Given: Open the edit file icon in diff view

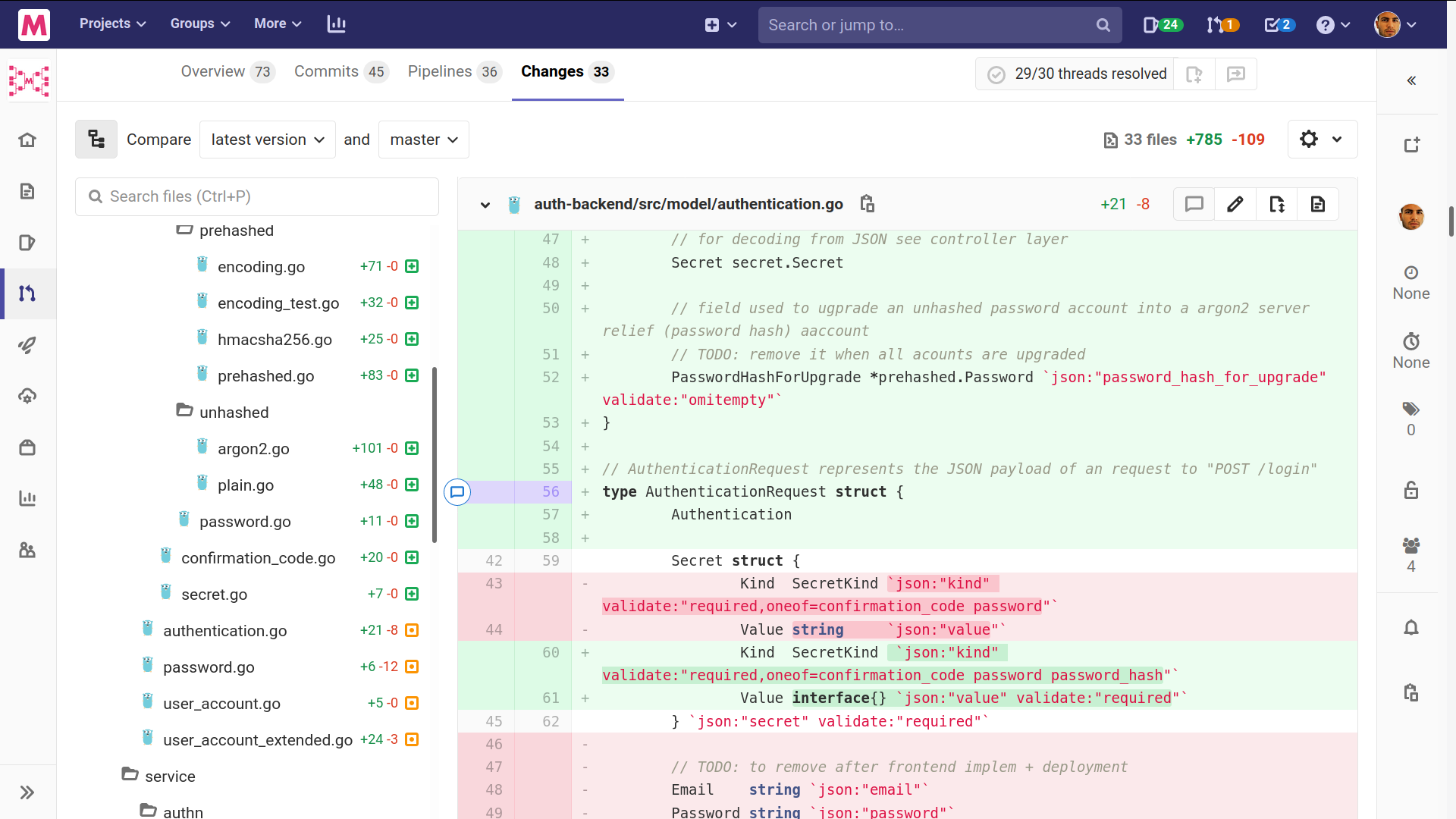Looking at the screenshot, I should coord(1236,204).
